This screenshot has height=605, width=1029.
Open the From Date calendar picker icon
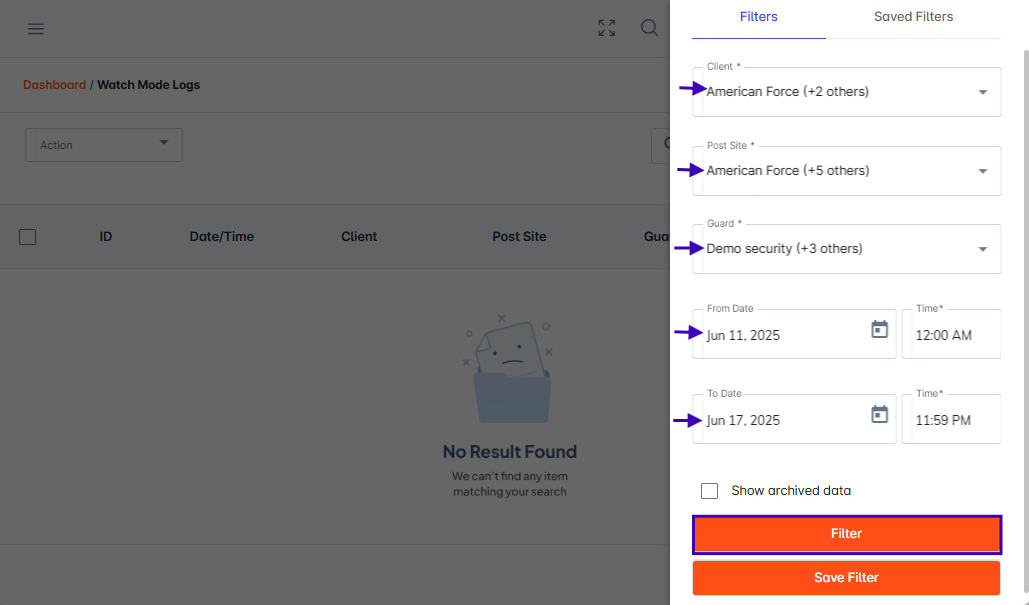(879, 329)
